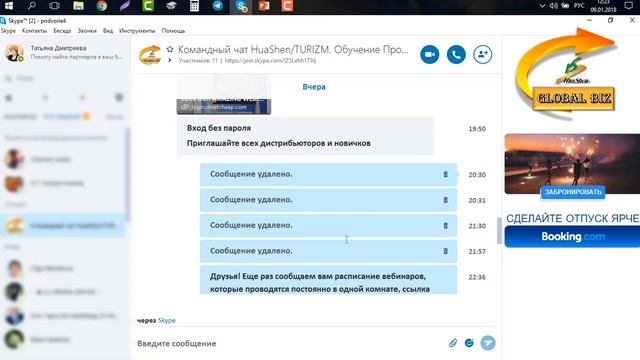Expand the hidden system tray icons chevron
Image resolution: width=640 pixels, height=360 pixels.
[x=542, y=6]
